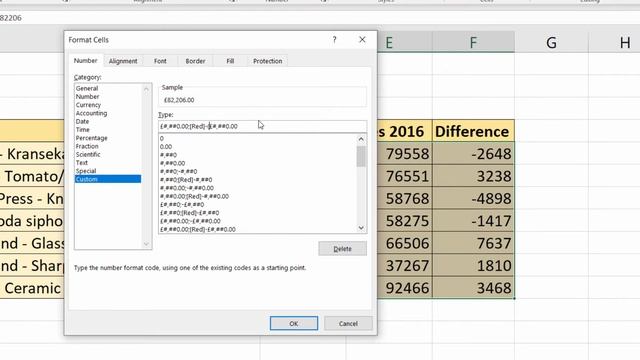This screenshot has height=360, width=640.
Task: Select column F header
Action: 473,42
